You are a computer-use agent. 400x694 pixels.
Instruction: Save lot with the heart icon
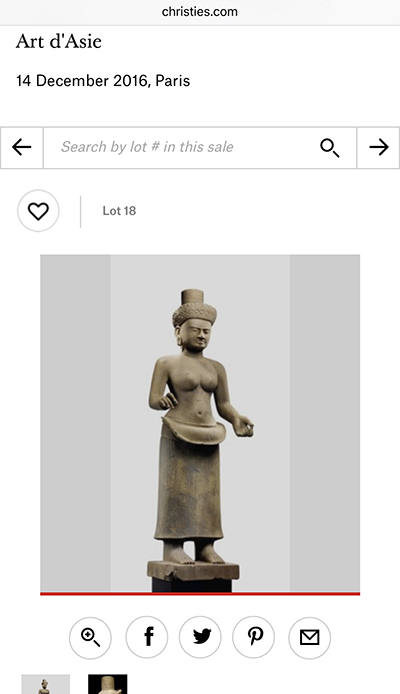(38, 211)
